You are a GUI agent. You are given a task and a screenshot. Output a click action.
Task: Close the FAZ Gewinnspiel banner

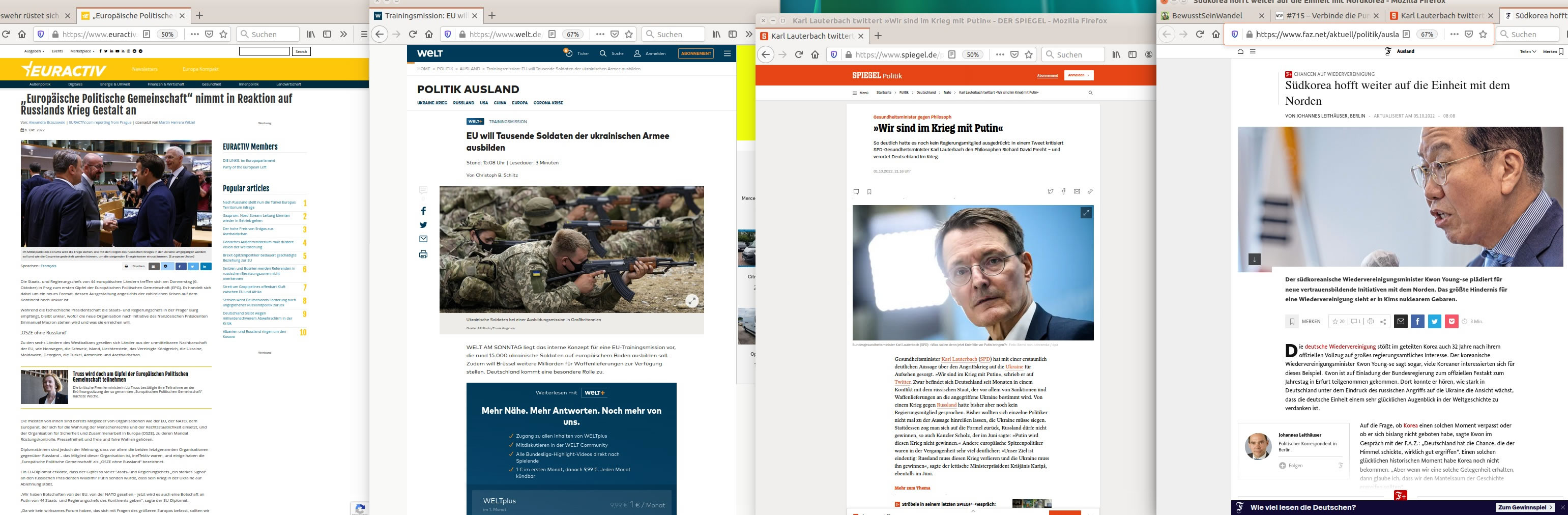[x=1562, y=507]
